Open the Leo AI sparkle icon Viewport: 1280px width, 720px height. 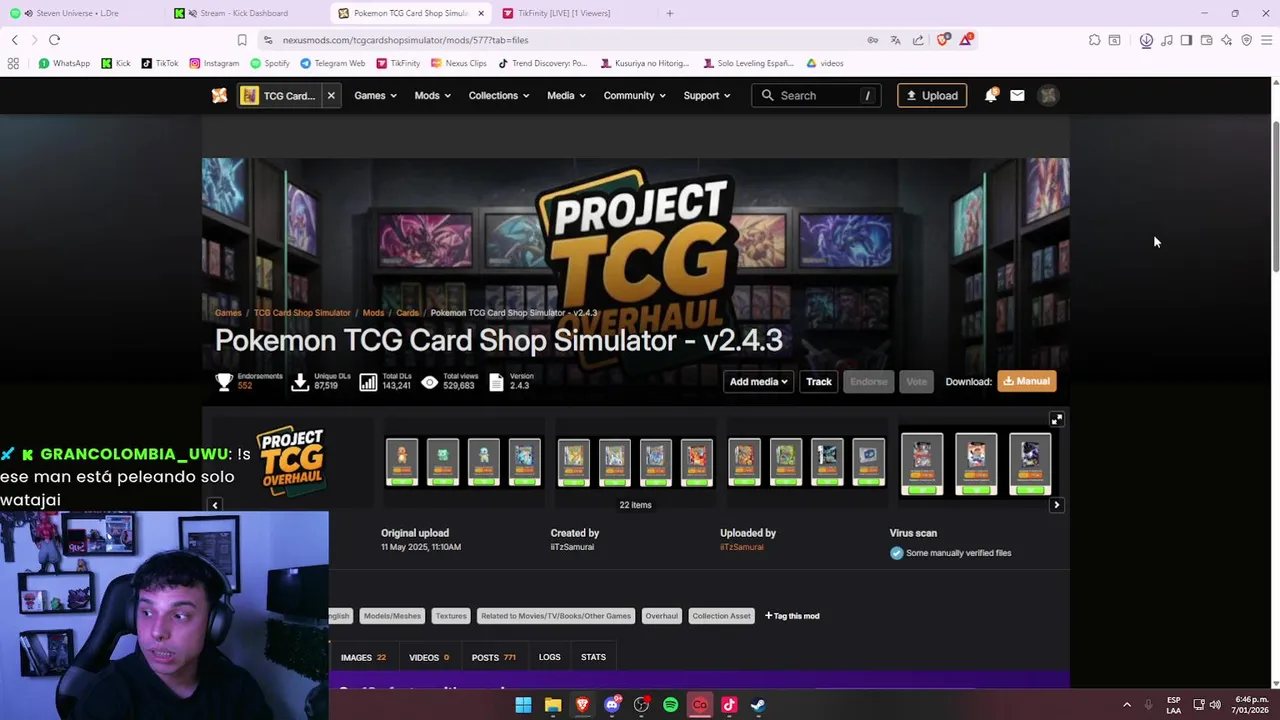1226,40
